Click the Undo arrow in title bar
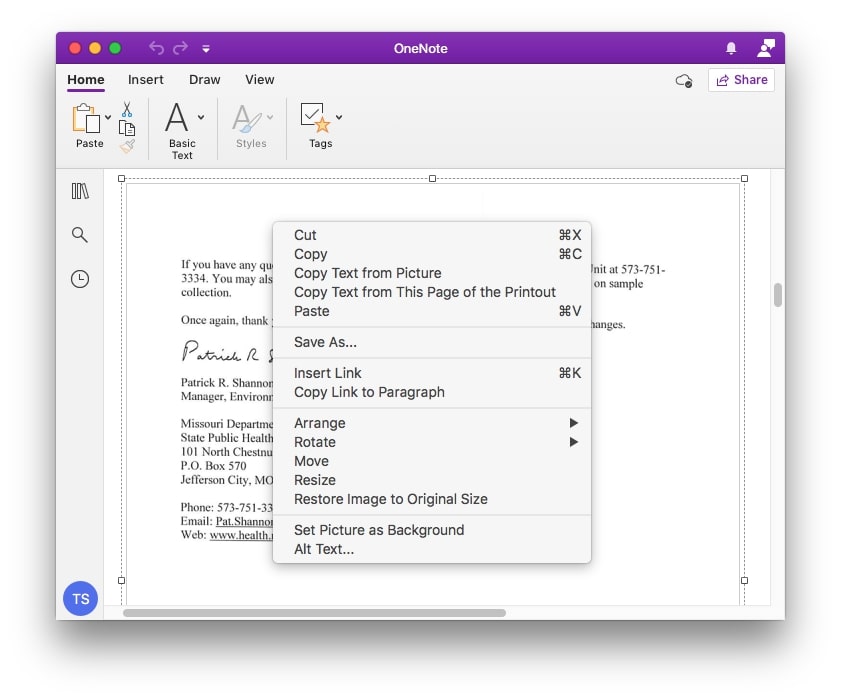Screen dimensions: 841x700 pyautogui.click(x=156, y=48)
